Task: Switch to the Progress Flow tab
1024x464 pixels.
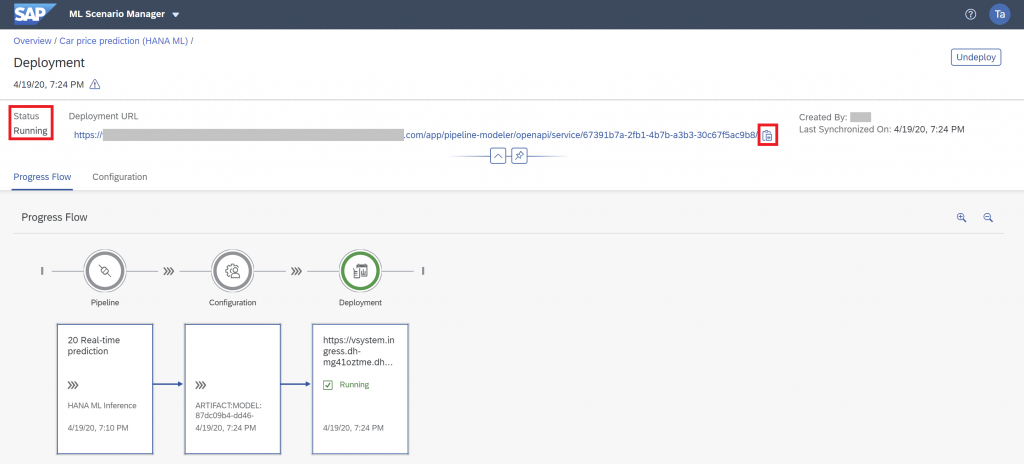Action: tap(42, 176)
